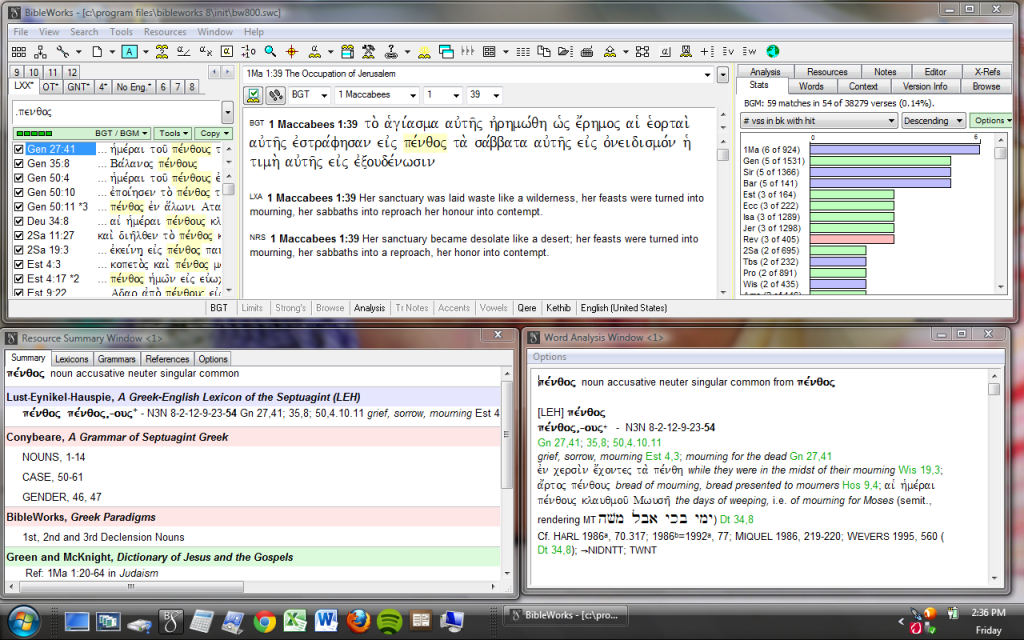Click the magnifying glass search icon in toolbar
This screenshot has width=1024, height=640.
coord(270,51)
